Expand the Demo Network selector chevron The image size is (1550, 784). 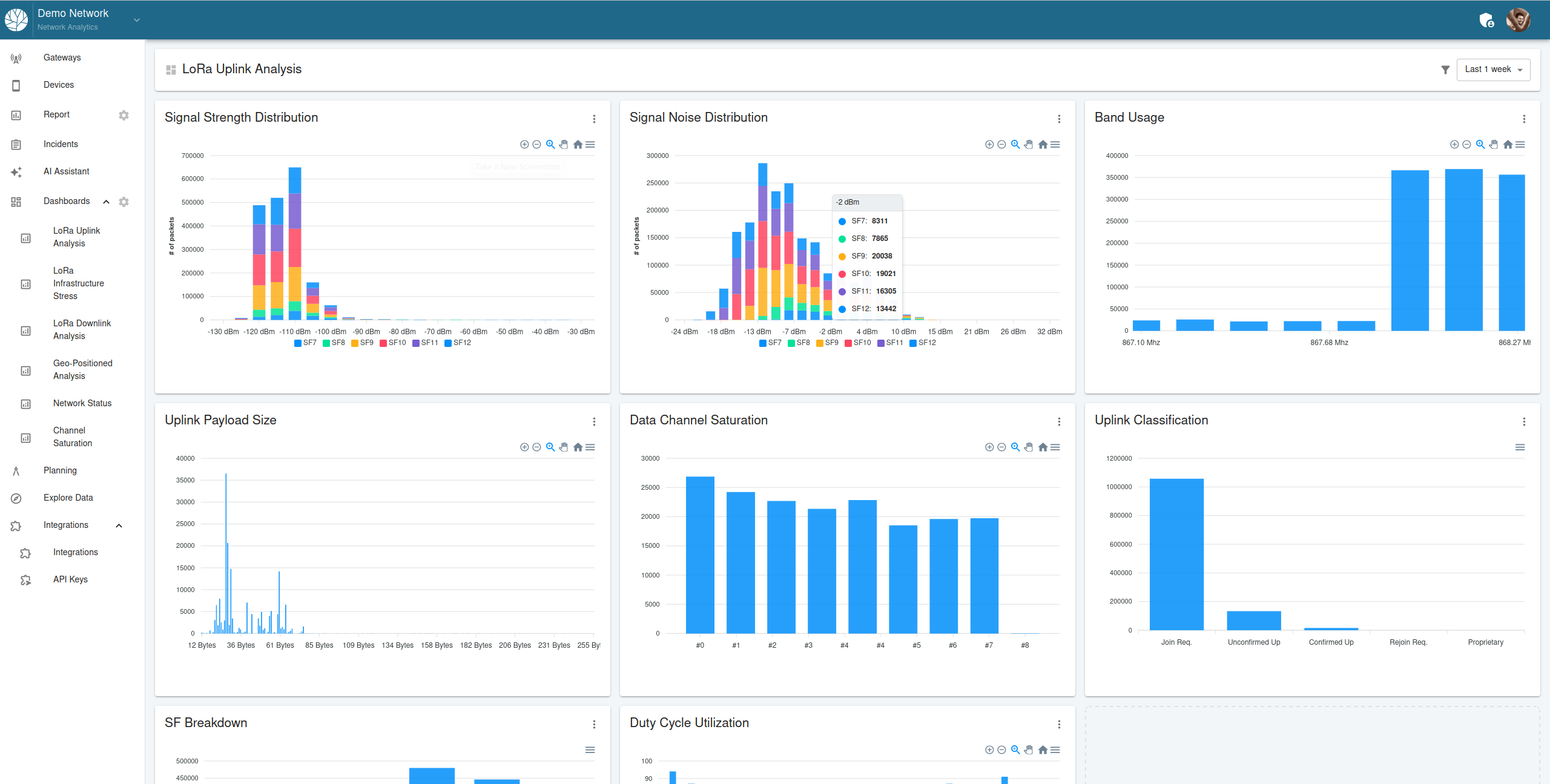137,20
